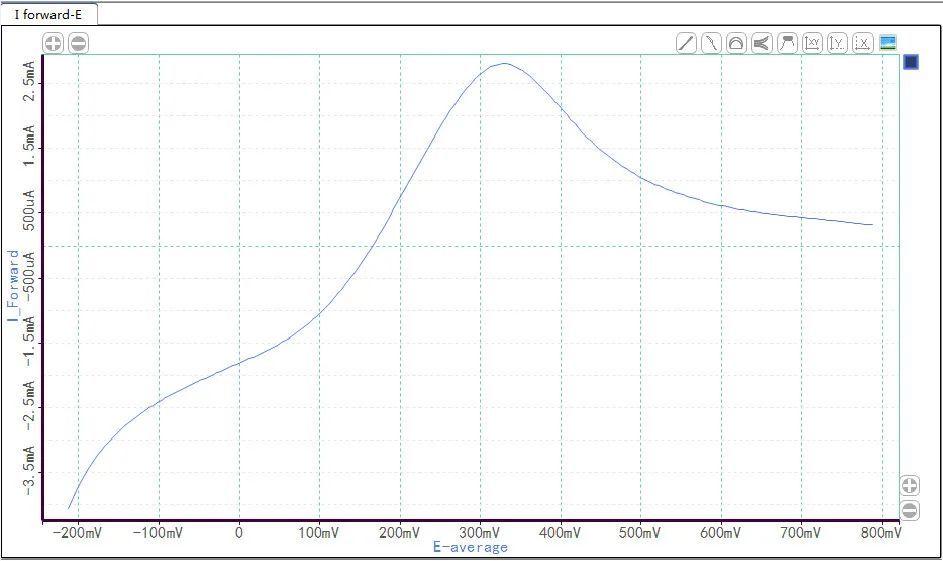Click the 700mV tick label
Image resolution: width=943 pixels, height=561 pixels.
800,533
